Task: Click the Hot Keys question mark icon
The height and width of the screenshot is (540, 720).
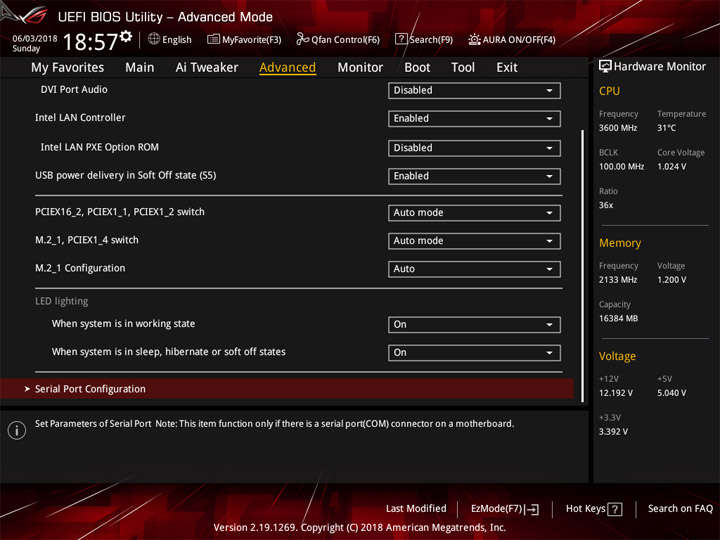Action: 615,509
